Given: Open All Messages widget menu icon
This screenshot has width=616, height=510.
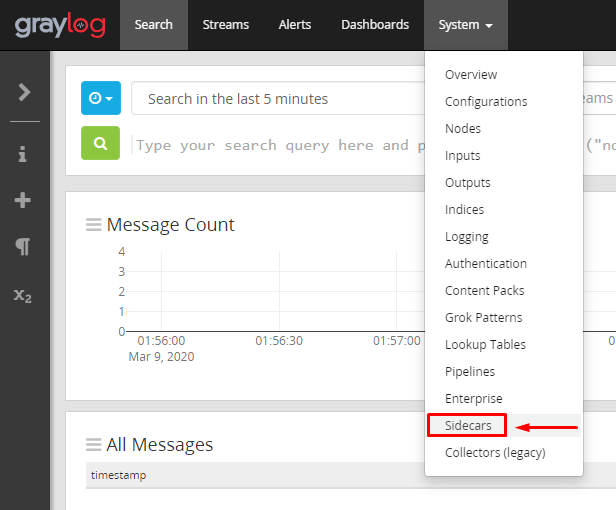Looking at the screenshot, I should click(x=93, y=445).
